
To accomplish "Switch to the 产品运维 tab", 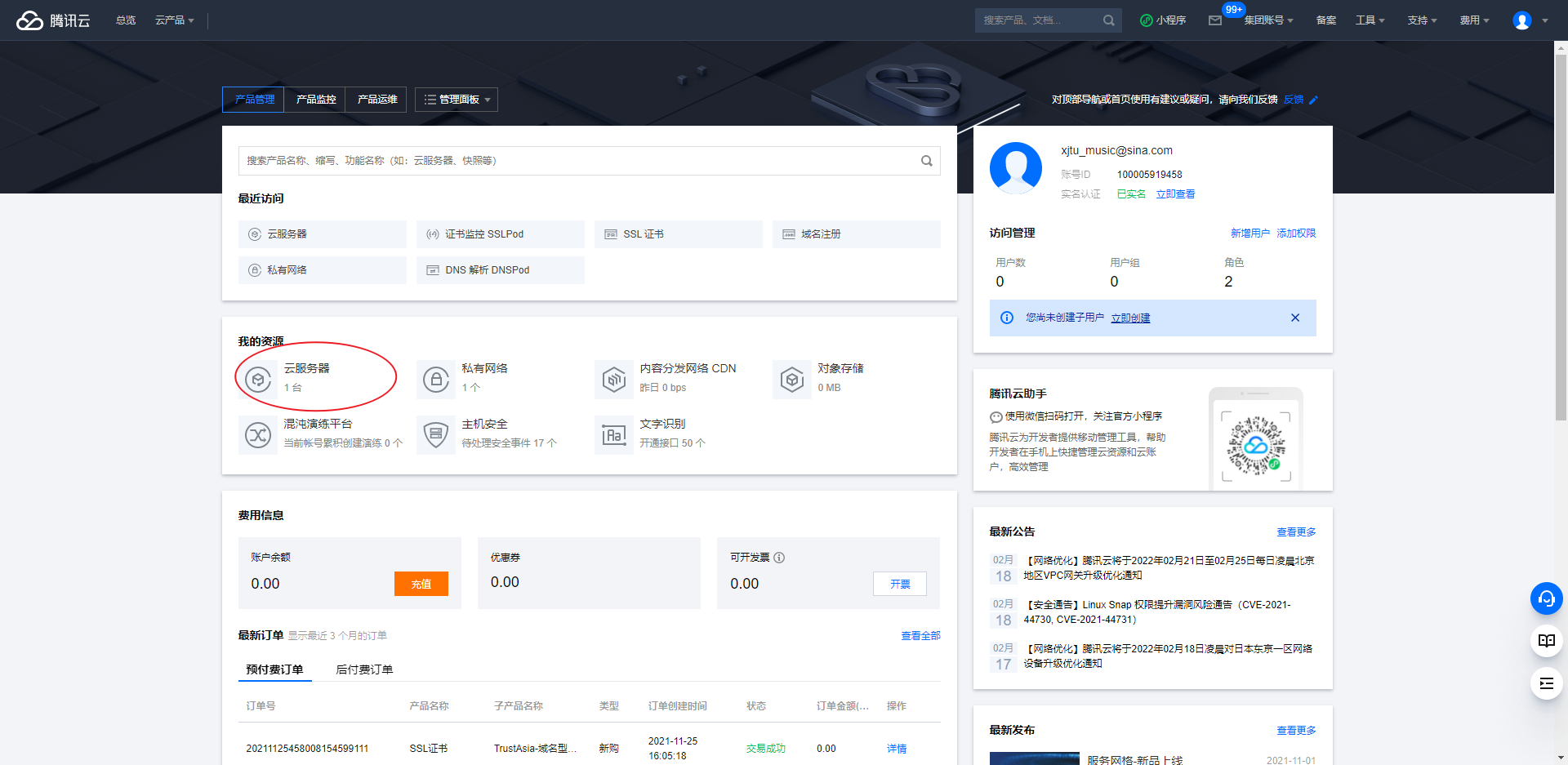I will point(376,100).
